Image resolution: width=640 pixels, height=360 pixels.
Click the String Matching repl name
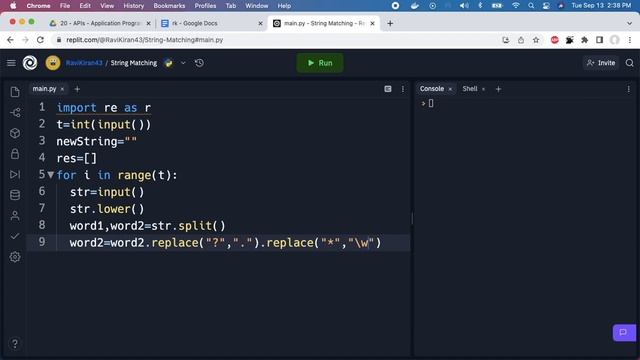[133, 63]
